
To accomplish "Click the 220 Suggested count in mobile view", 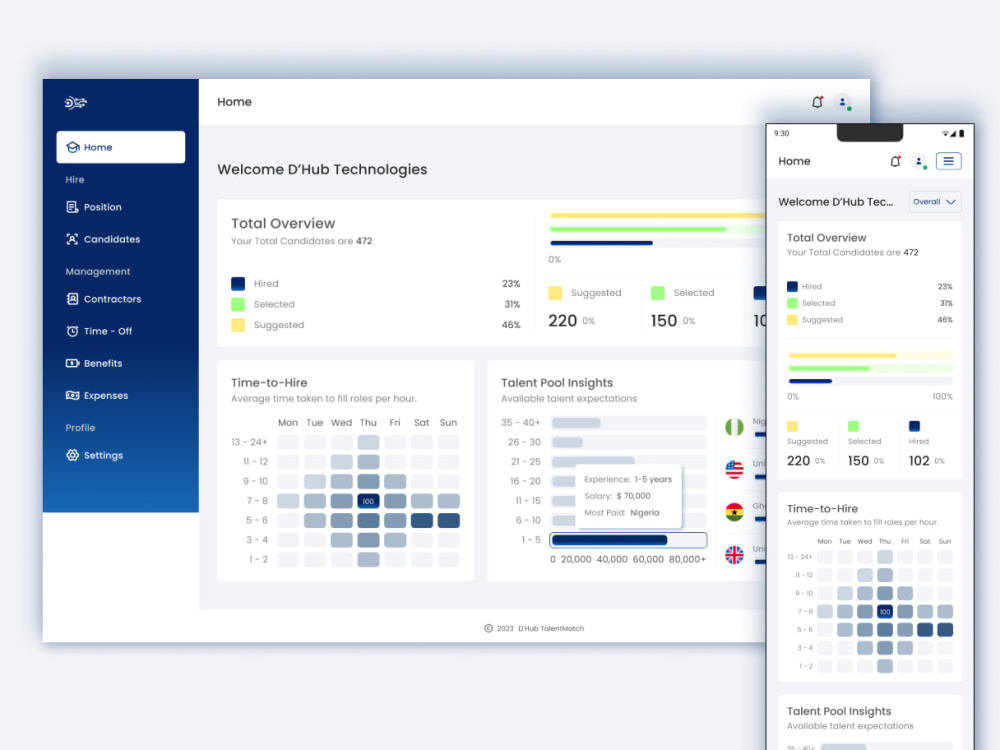I will 798,461.
